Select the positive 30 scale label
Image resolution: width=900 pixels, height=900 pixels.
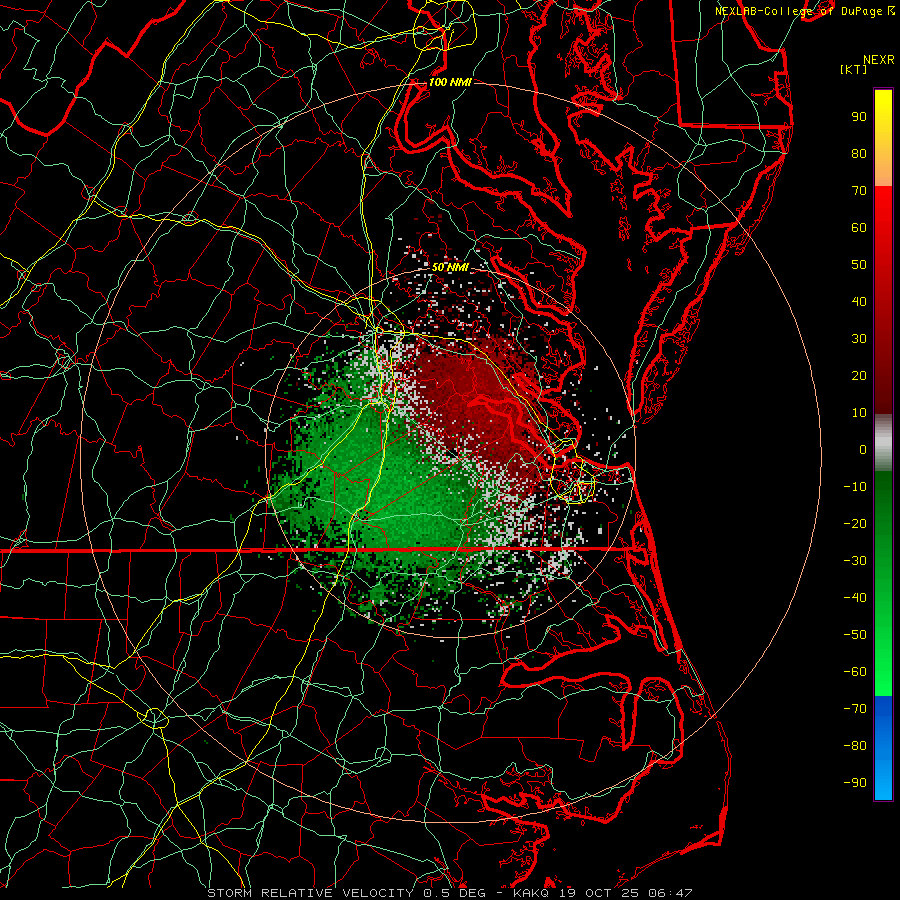[x=859, y=339]
